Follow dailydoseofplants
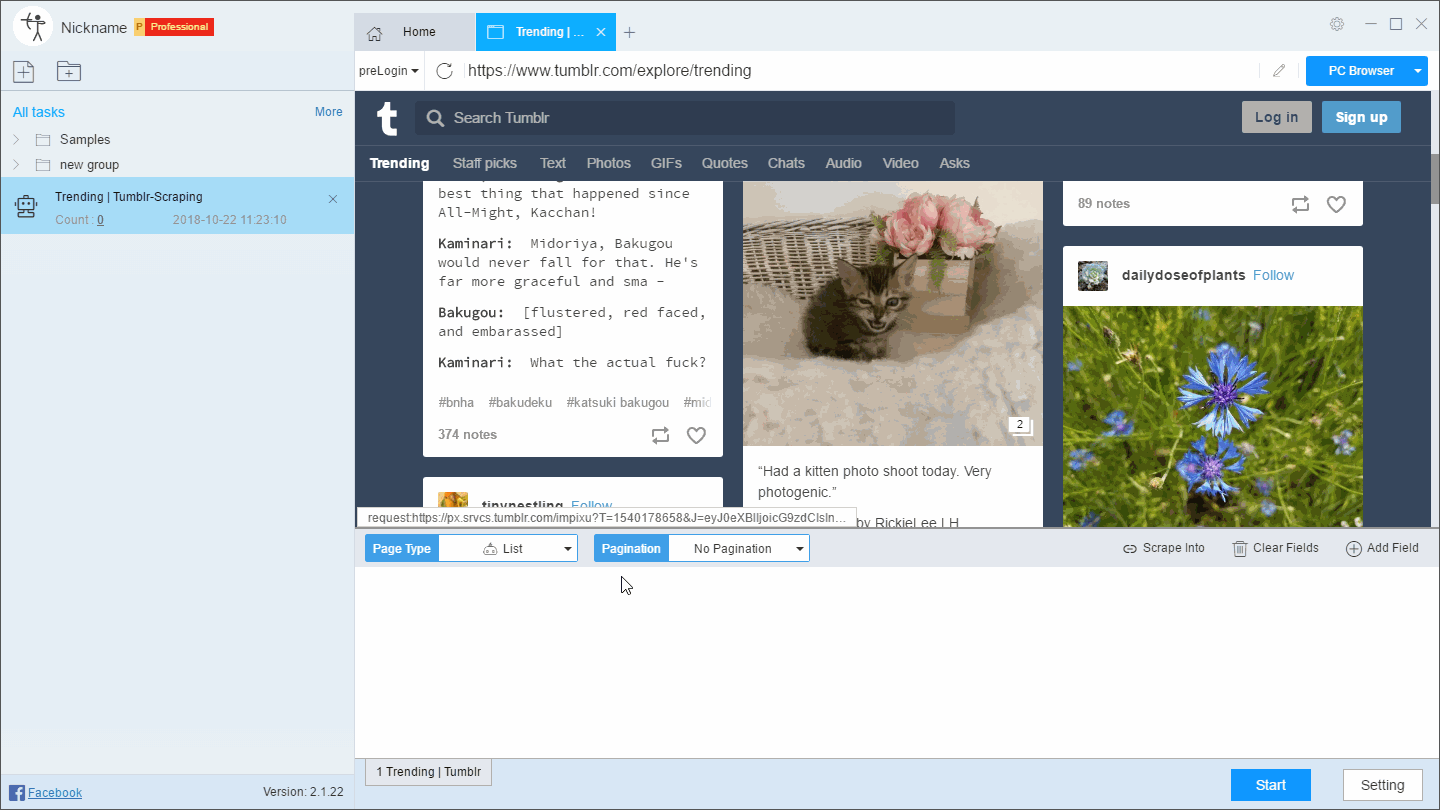This screenshot has height=810, width=1440. [x=1273, y=275]
